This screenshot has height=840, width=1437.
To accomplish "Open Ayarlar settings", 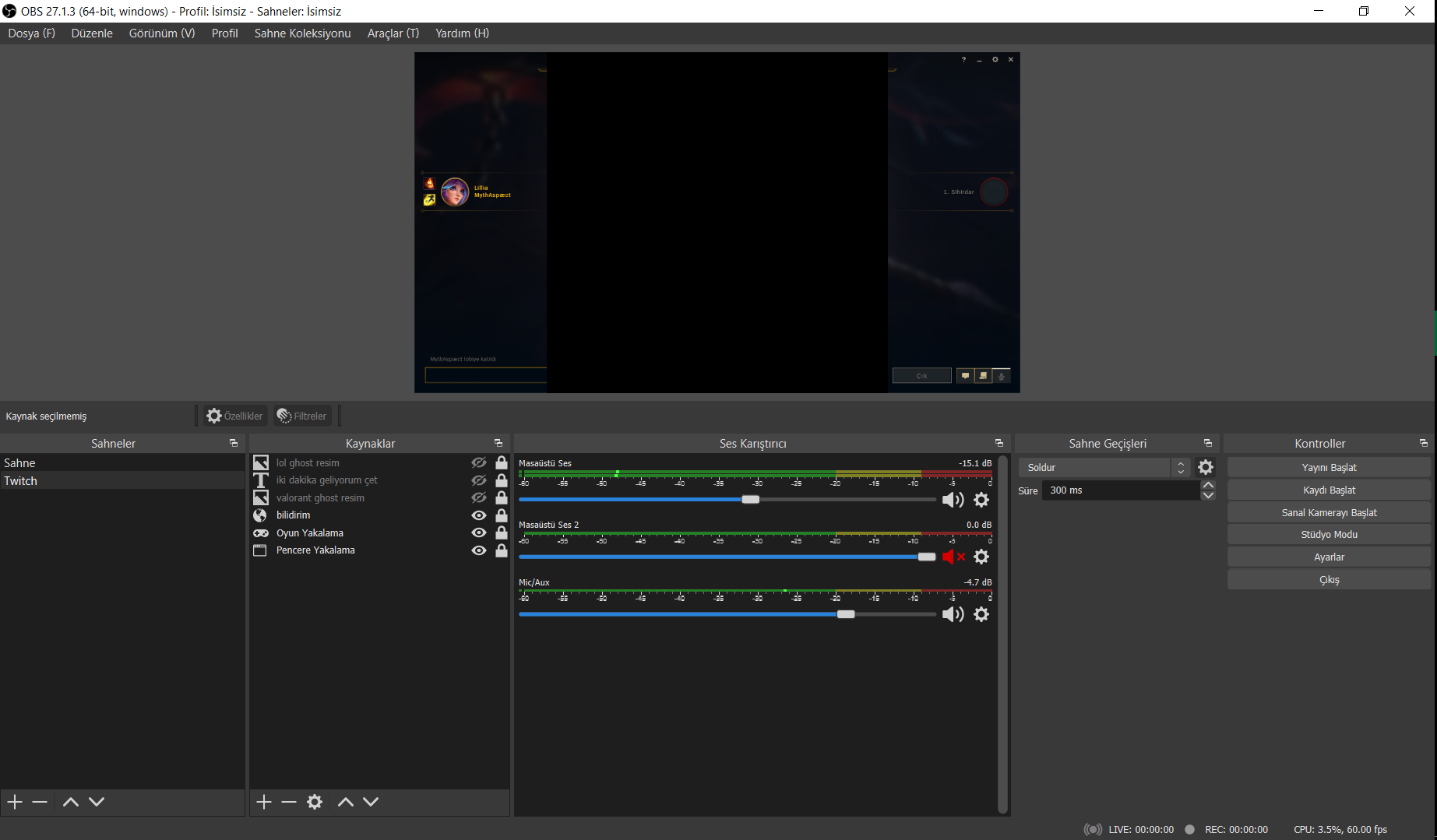I will [x=1330, y=557].
